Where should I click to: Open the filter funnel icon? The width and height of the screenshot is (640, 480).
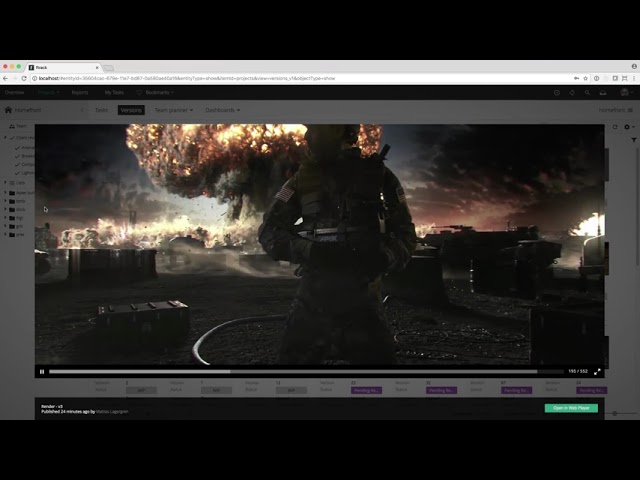634,140
